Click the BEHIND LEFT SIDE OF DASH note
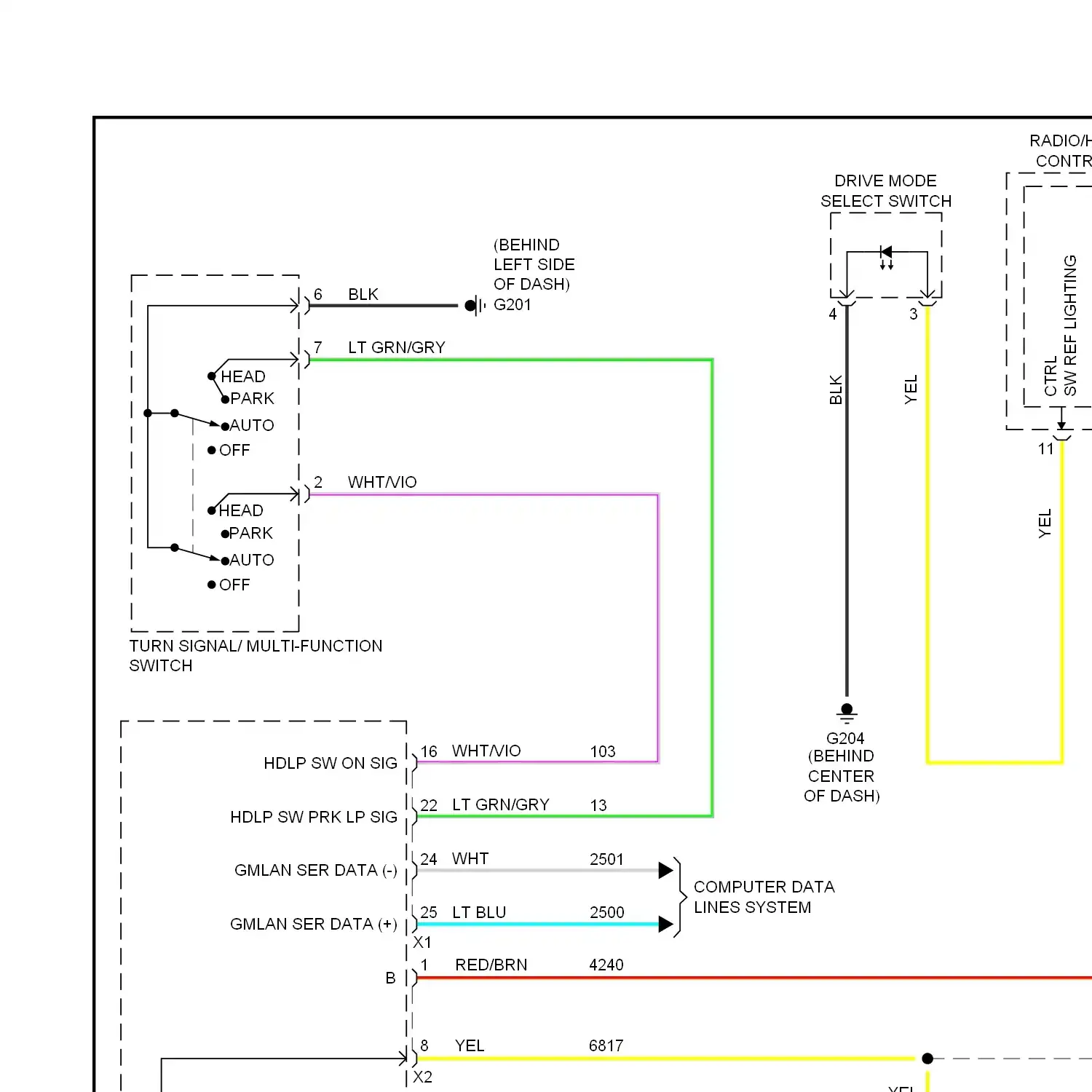 (x=534, y=264)
